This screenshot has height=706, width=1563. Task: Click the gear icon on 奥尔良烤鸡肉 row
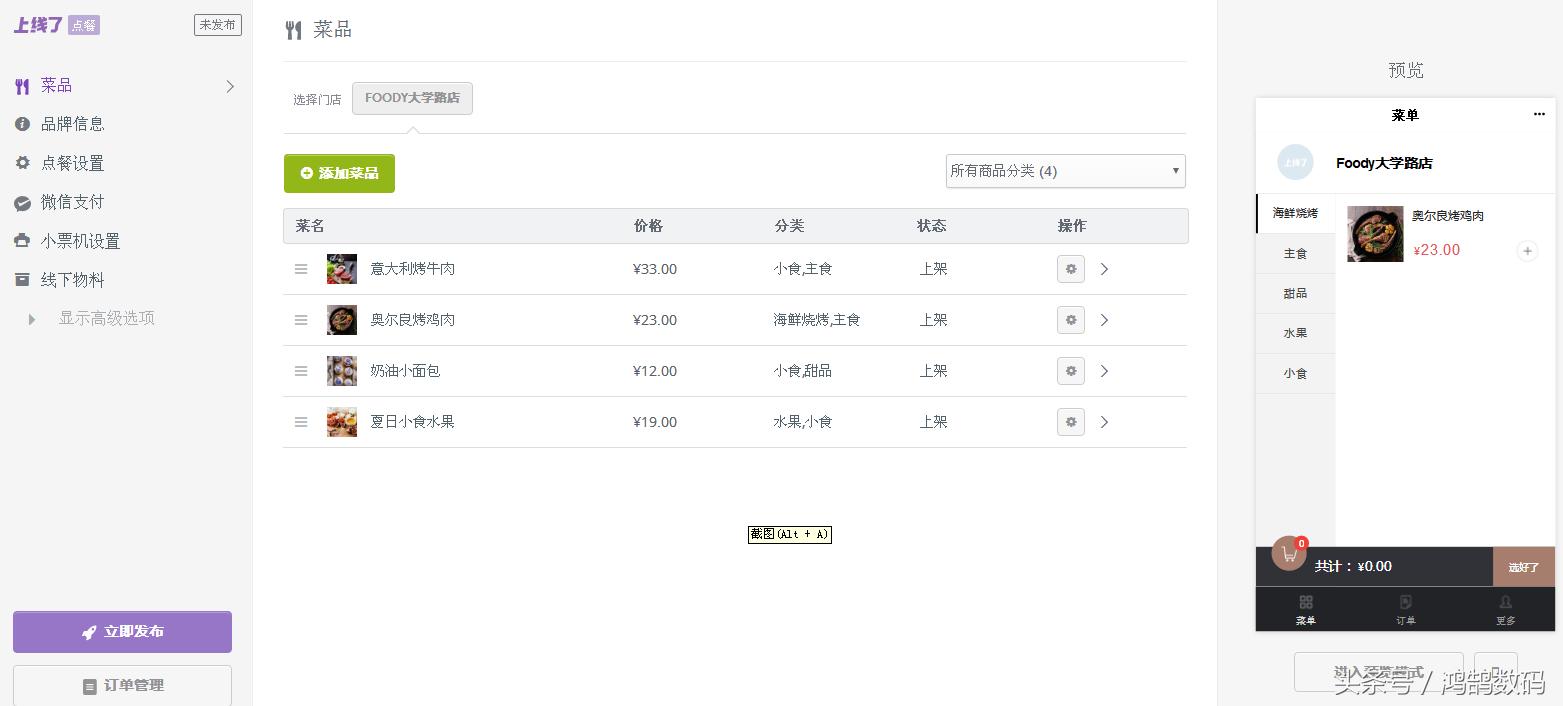pos(1070,320)
